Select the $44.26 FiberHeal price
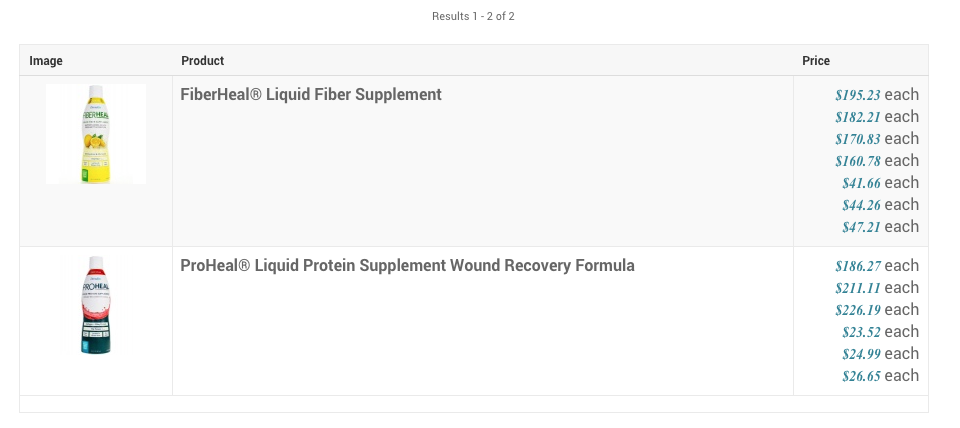 pos(861,205)
